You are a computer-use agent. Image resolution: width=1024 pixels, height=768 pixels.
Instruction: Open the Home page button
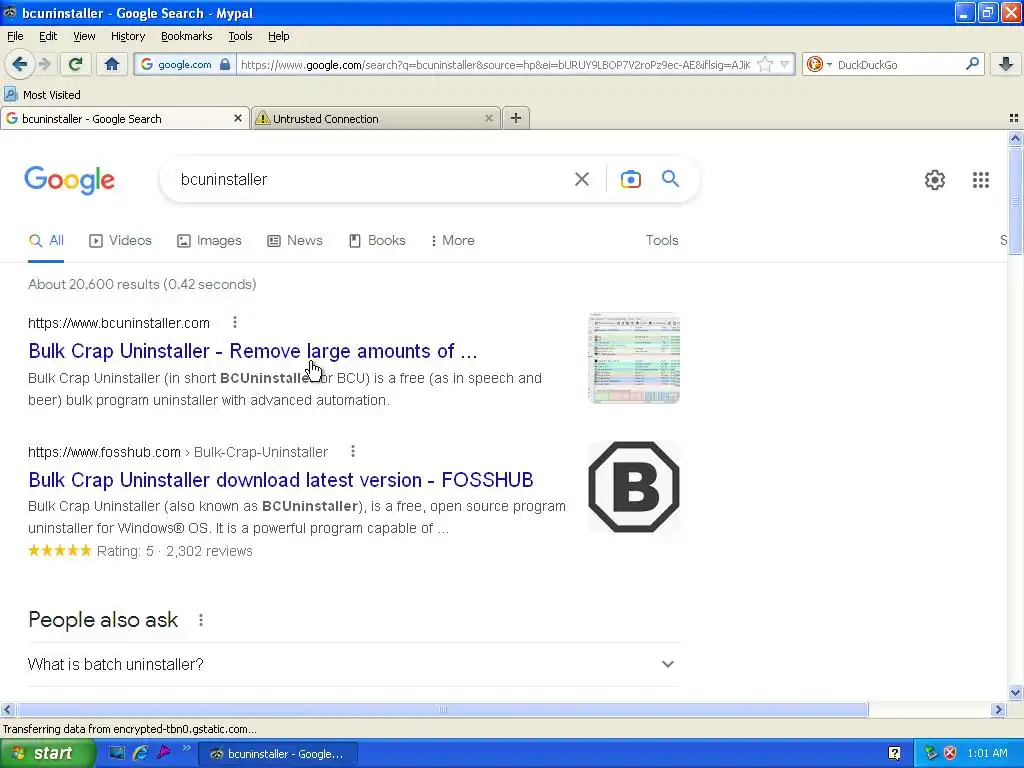tap(112, 64)
